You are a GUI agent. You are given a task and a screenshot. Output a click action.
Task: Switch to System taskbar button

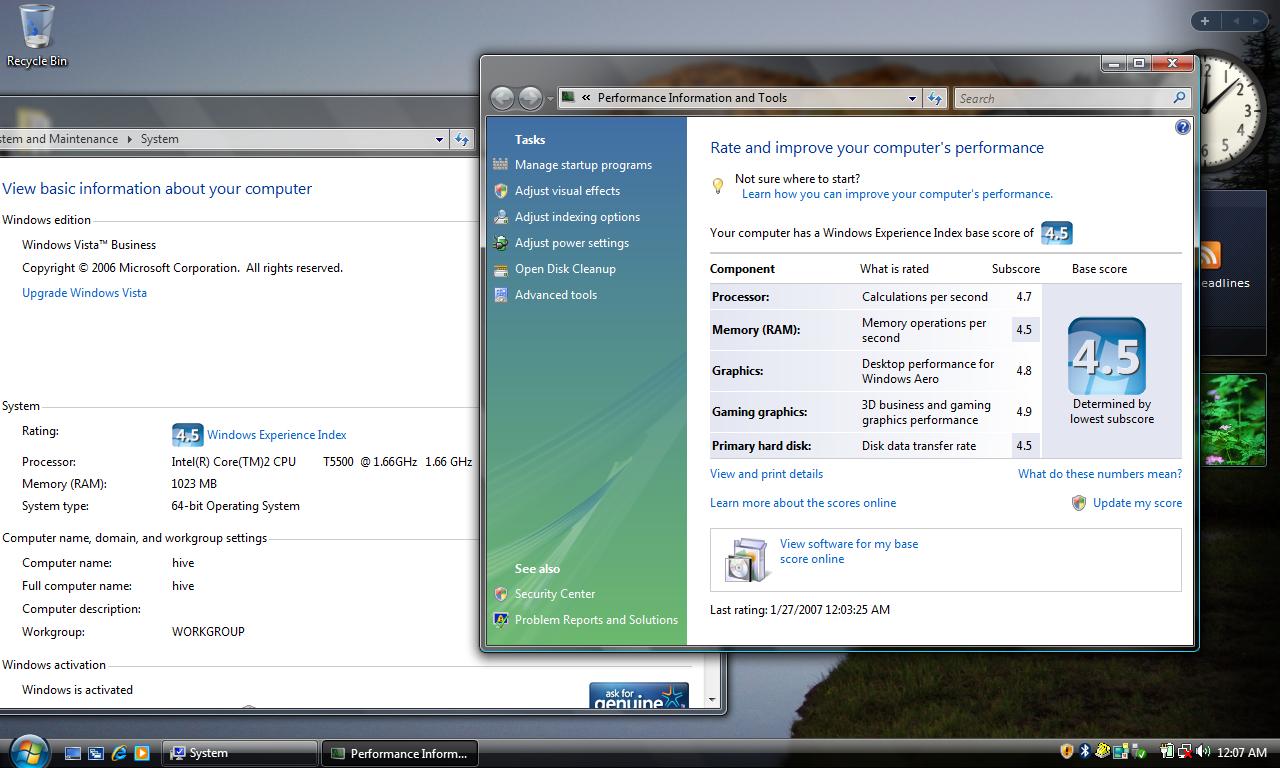[x=240, y=753]
